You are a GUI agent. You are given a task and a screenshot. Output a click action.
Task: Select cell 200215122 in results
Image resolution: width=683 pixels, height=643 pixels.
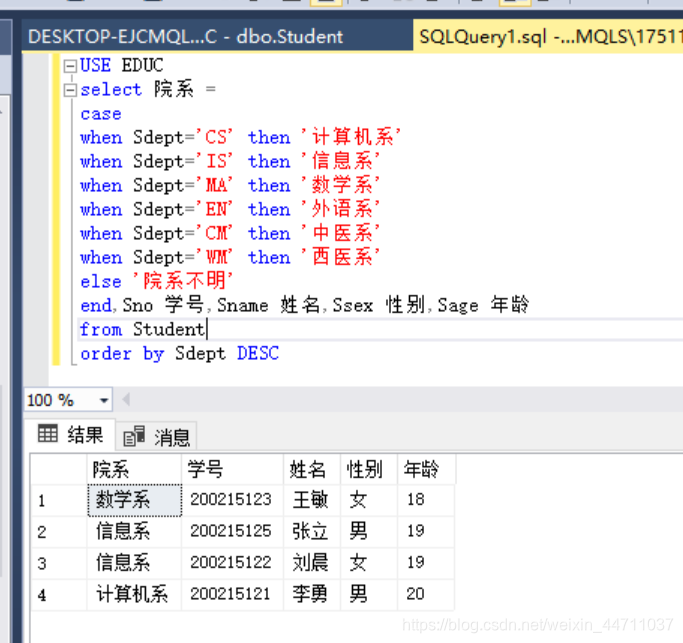pos(232,563)
